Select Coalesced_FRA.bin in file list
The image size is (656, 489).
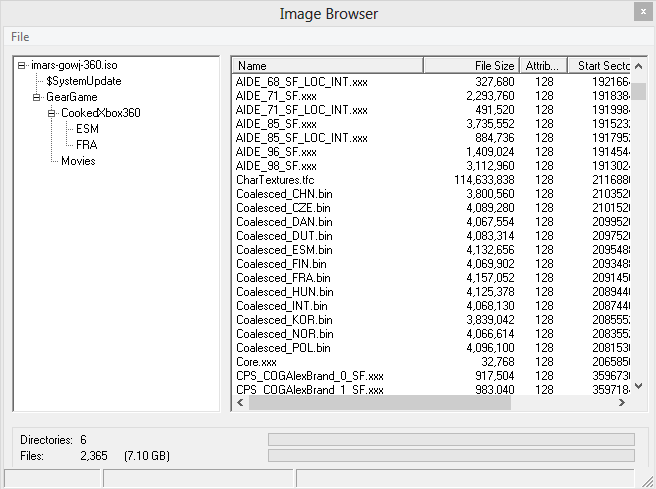[283, 278]
